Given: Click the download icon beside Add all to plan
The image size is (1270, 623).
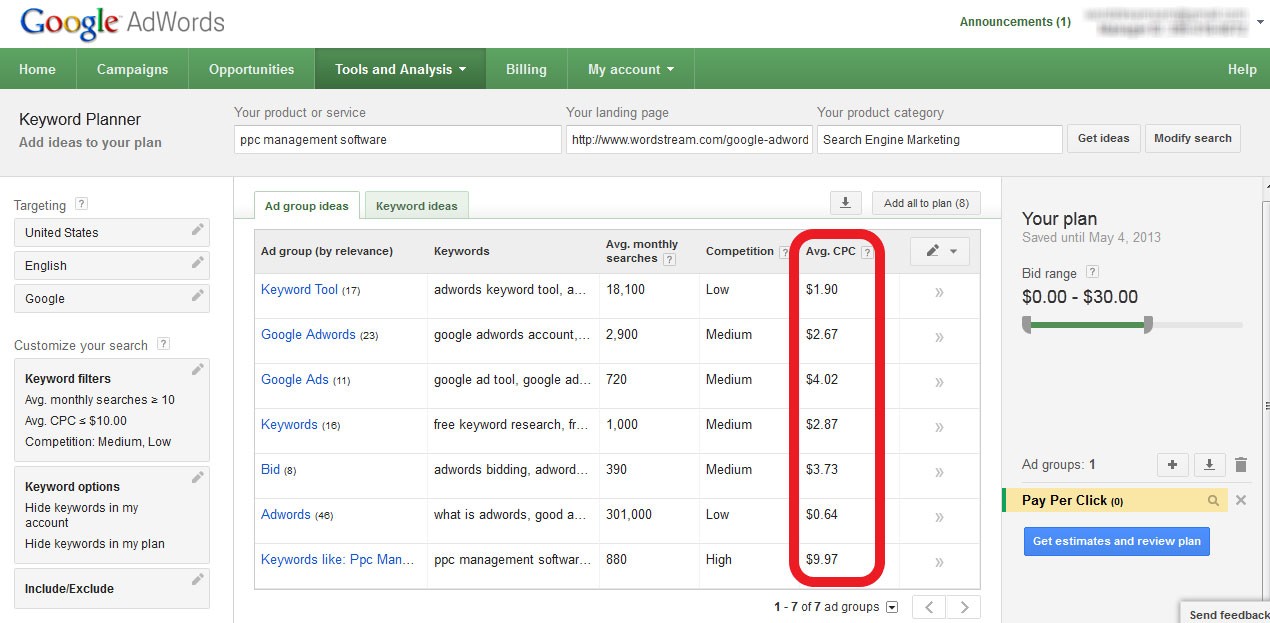Looking at the screenshot, I should tap(845, 203).
